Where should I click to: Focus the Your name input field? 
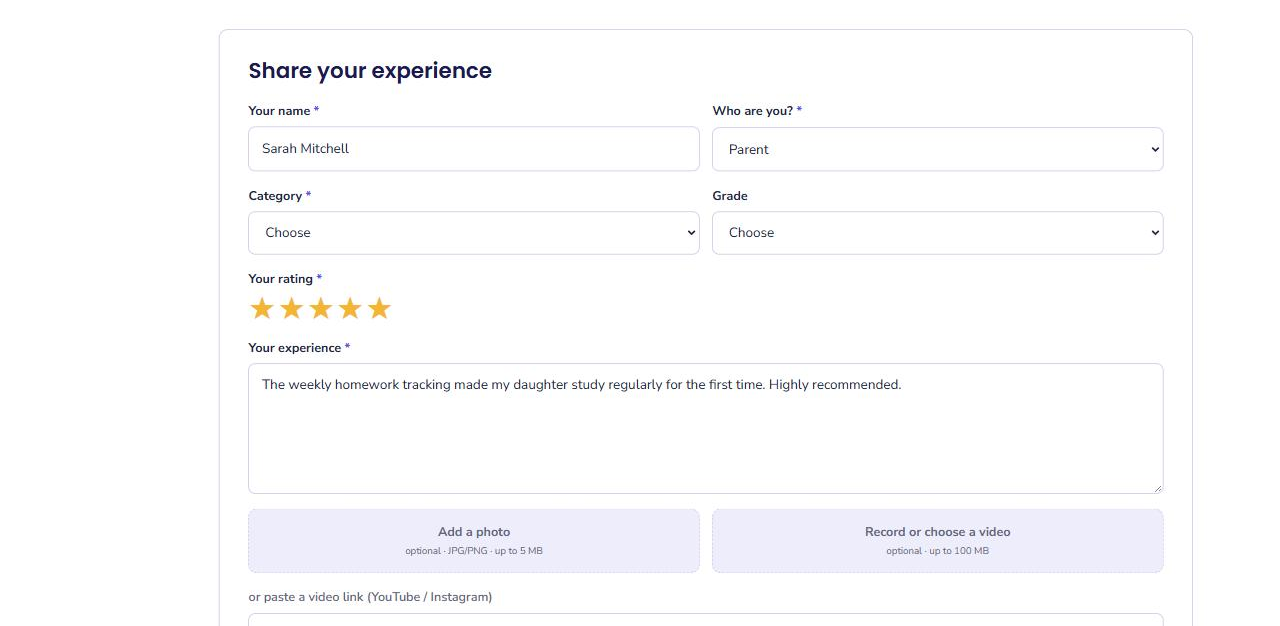[474, 148]
